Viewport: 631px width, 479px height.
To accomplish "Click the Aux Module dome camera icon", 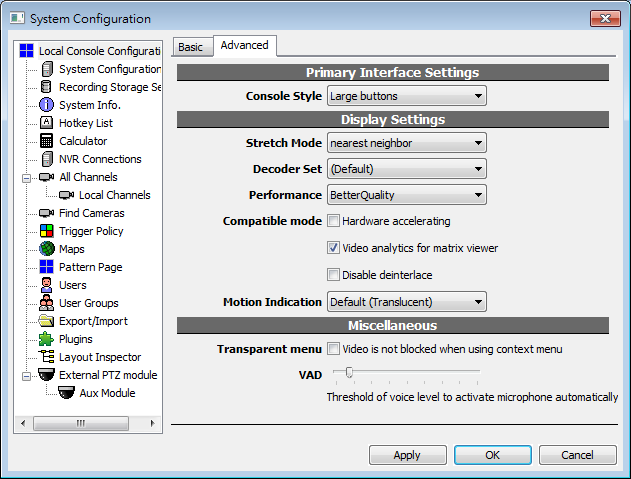I will click(66, 392).
